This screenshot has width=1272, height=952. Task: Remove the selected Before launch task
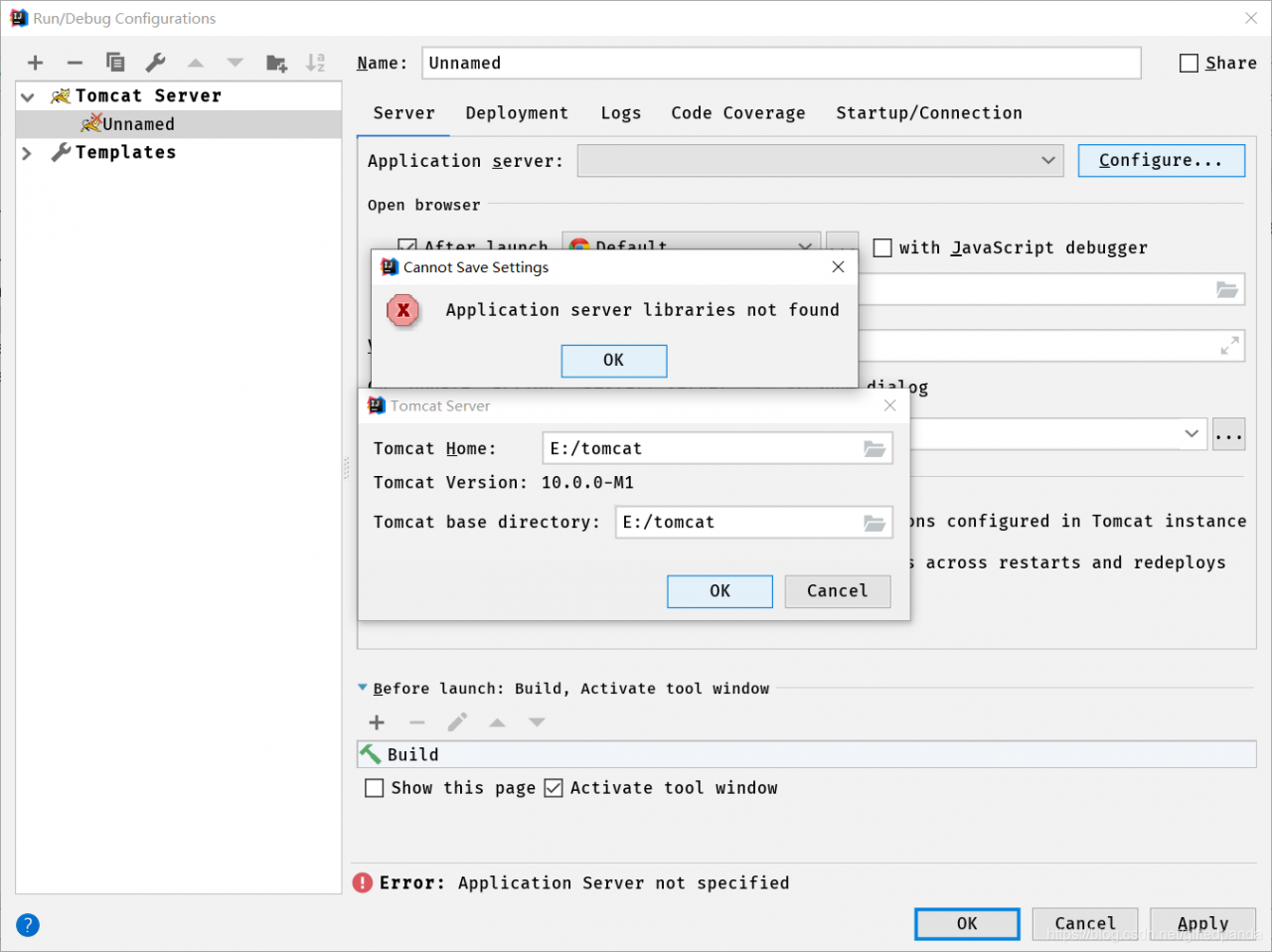417,722
